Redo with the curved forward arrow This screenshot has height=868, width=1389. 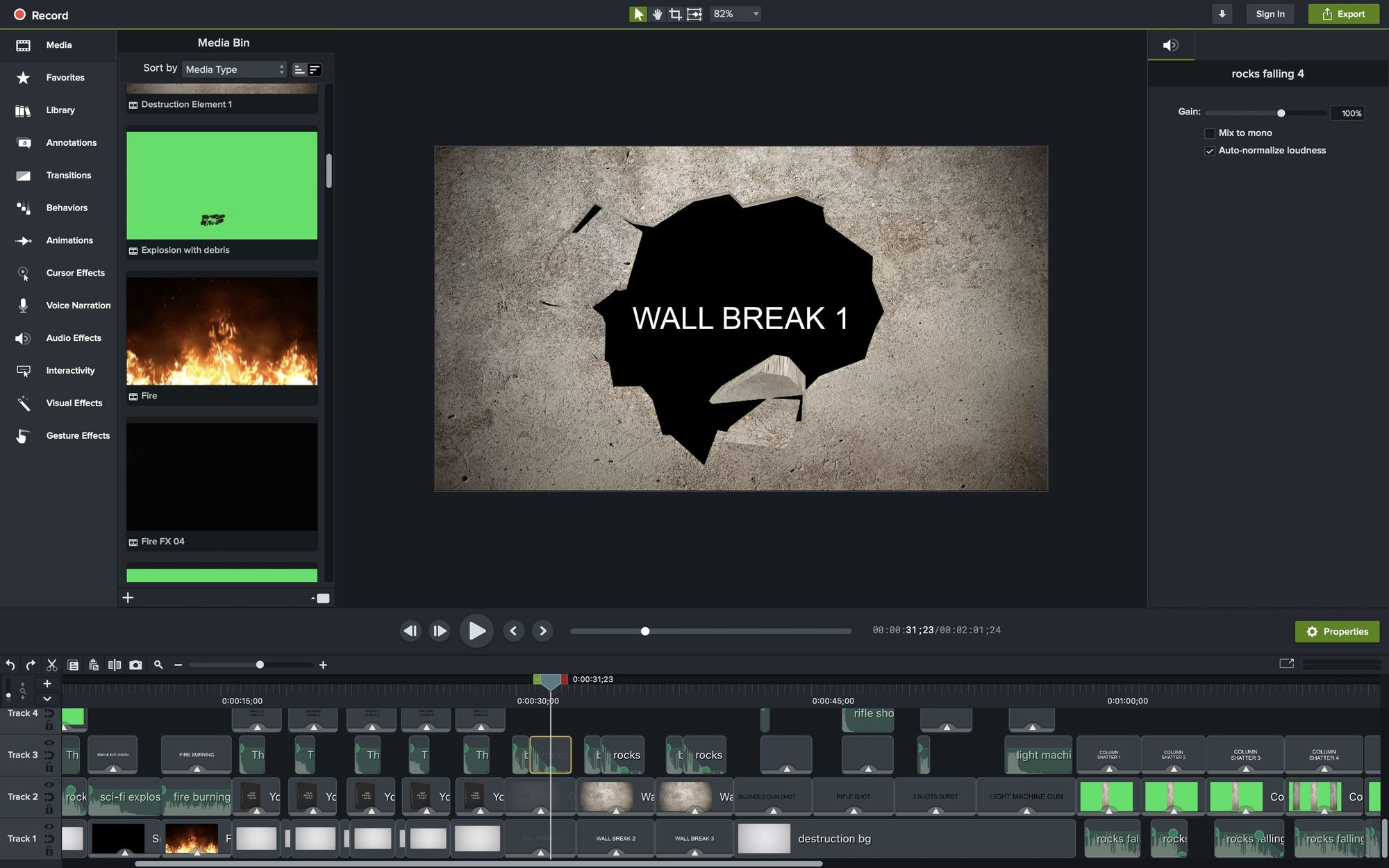(x=31, y=665)
